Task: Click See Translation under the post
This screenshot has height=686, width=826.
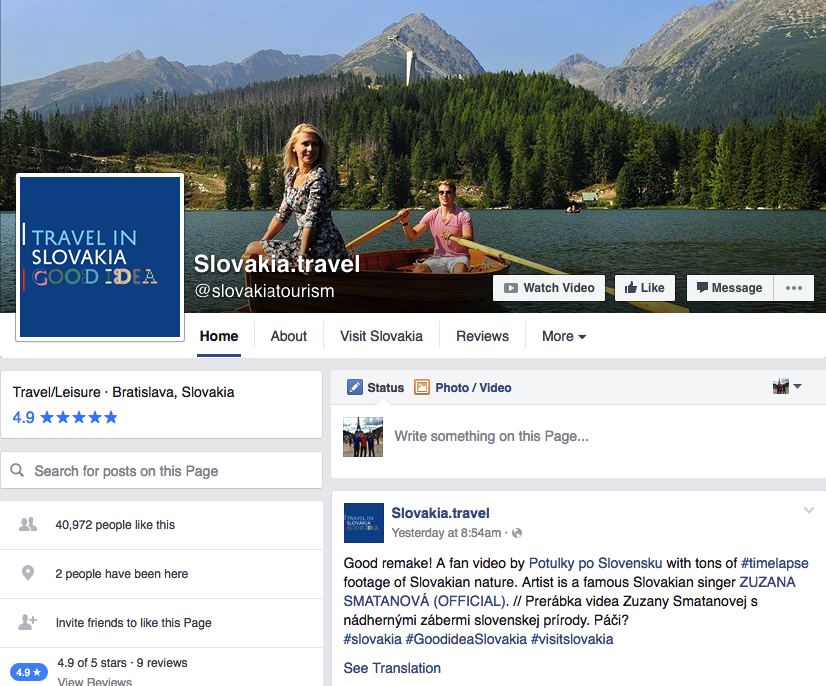Action: [x=392, y=668]
